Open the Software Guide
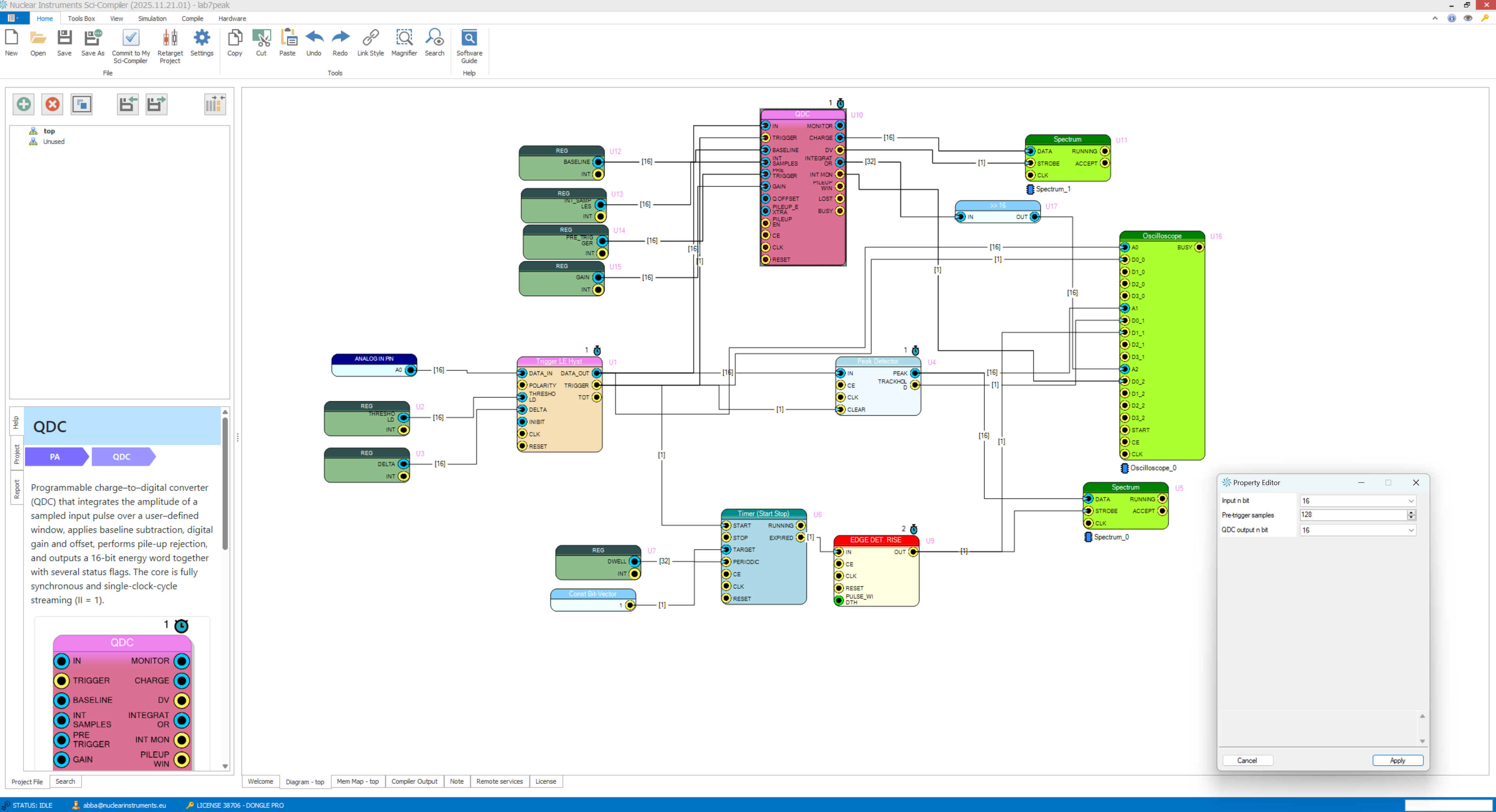 tap(469, 46)
